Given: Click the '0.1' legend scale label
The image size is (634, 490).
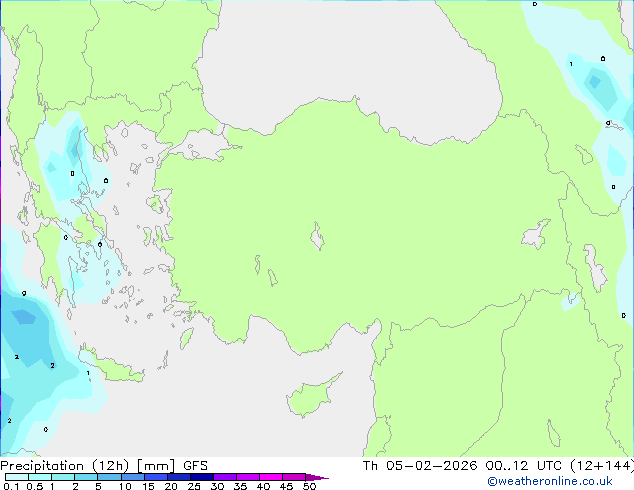Looking at the screenshot, I should (x=11, y=486).
